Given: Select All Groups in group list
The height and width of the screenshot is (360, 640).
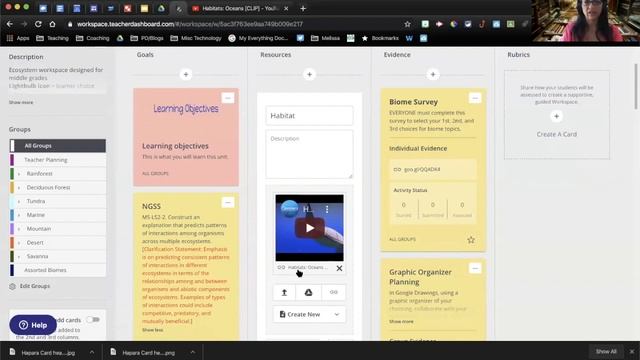Looking at the screenshot, I should click(x=58, y=146).
